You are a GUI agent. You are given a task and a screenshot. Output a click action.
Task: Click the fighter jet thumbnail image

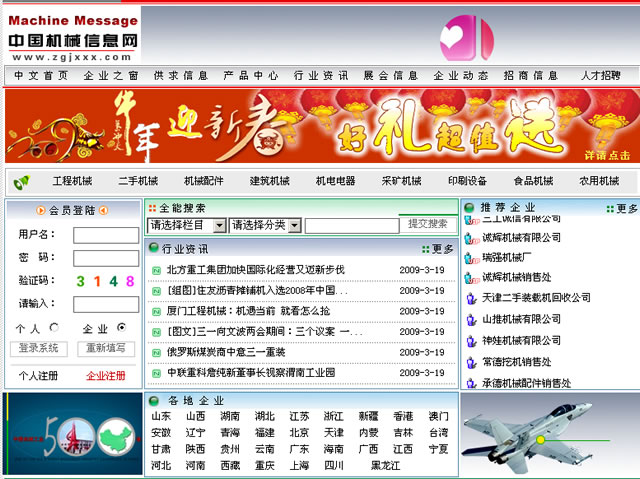point(548,435)
